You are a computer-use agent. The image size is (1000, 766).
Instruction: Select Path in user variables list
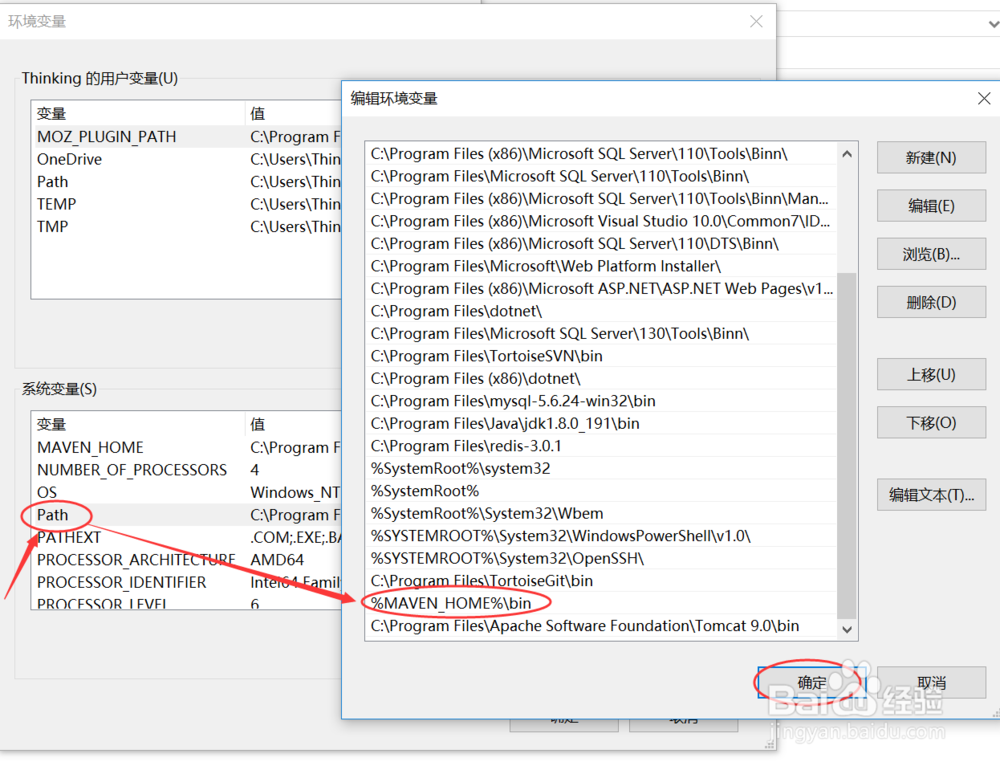tap(186, 182)
